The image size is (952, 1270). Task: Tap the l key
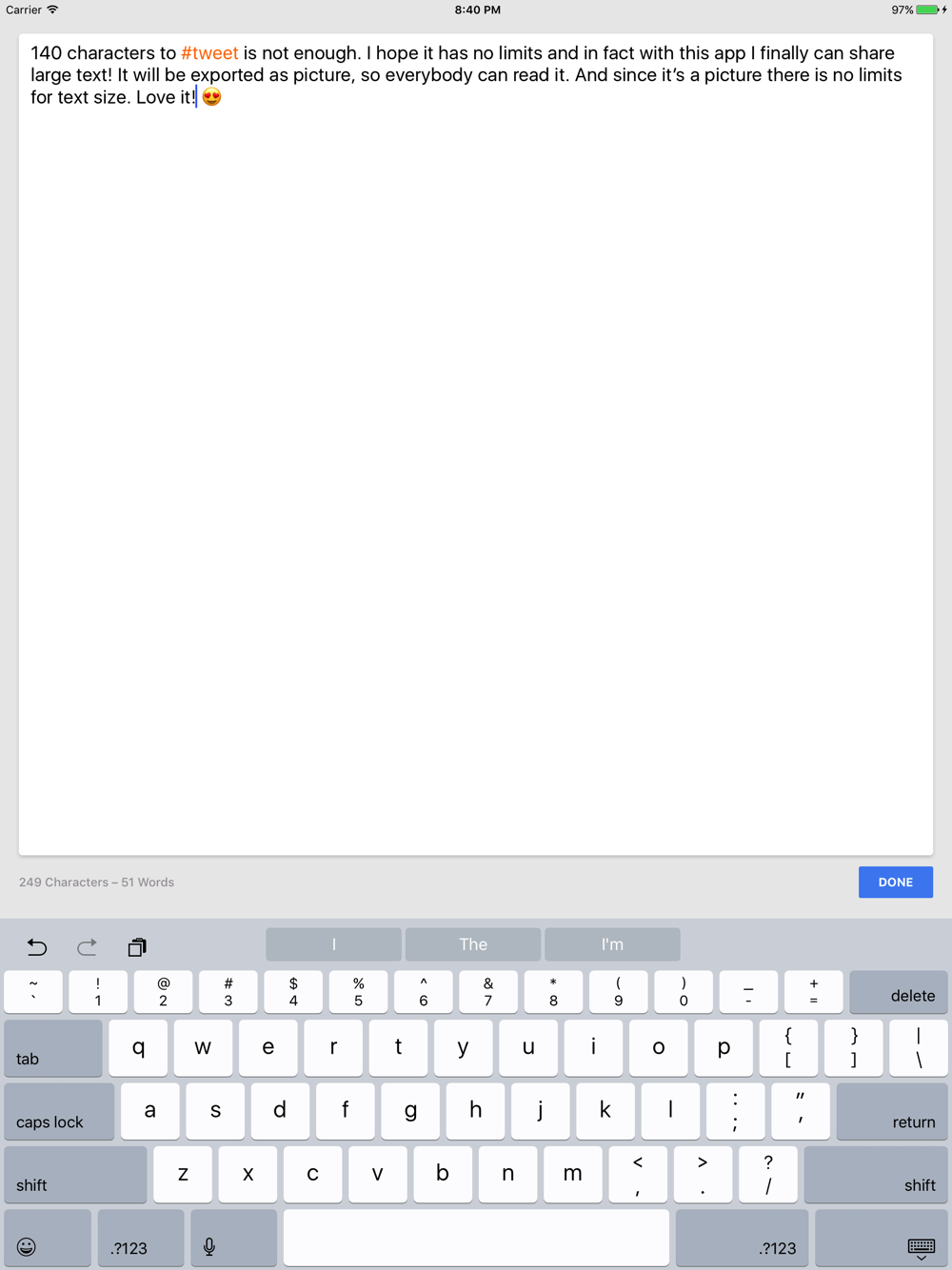[x=670, y=1111]
